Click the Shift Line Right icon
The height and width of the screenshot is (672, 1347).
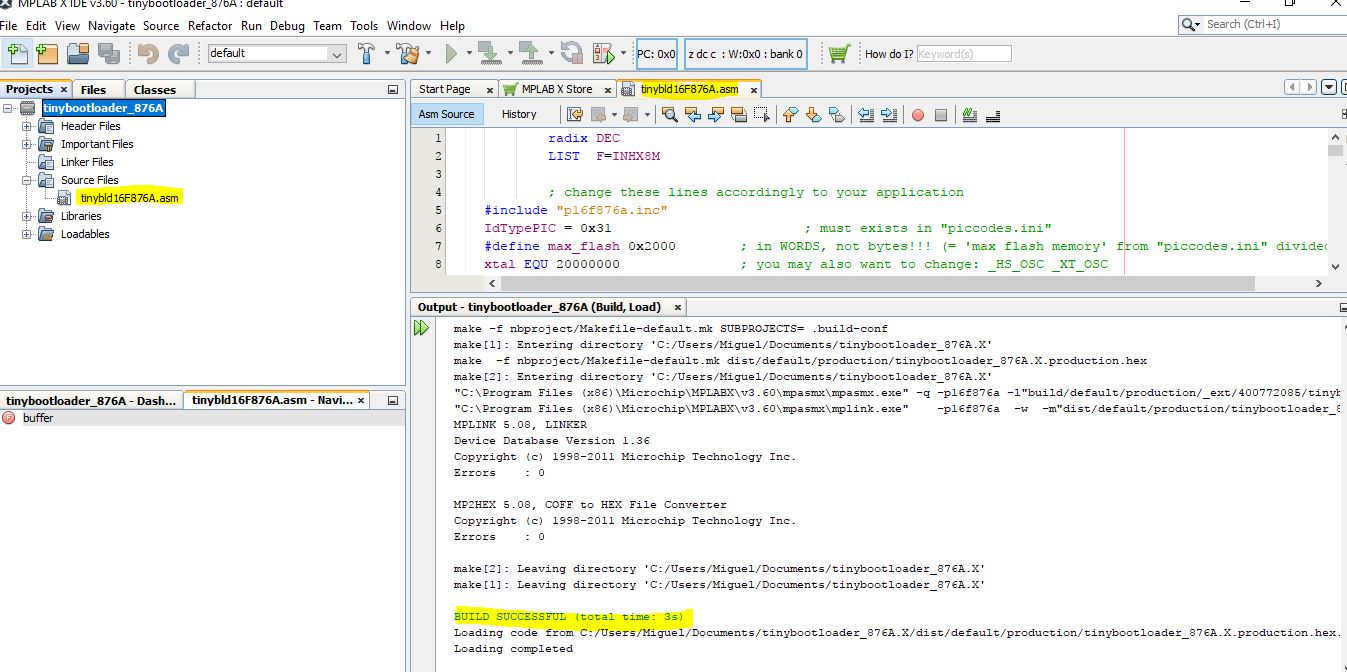coord(889,114)
